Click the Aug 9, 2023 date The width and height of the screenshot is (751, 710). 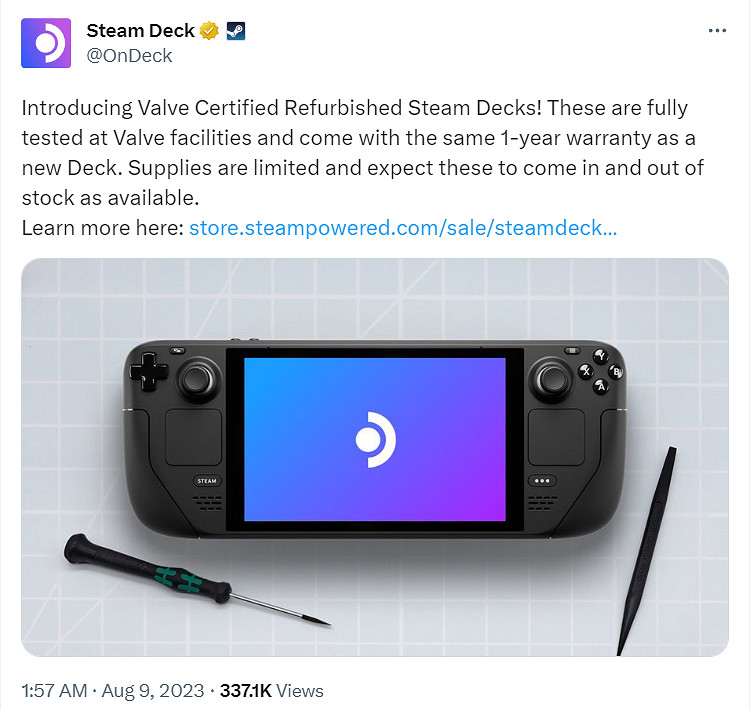tap(153, 691)
